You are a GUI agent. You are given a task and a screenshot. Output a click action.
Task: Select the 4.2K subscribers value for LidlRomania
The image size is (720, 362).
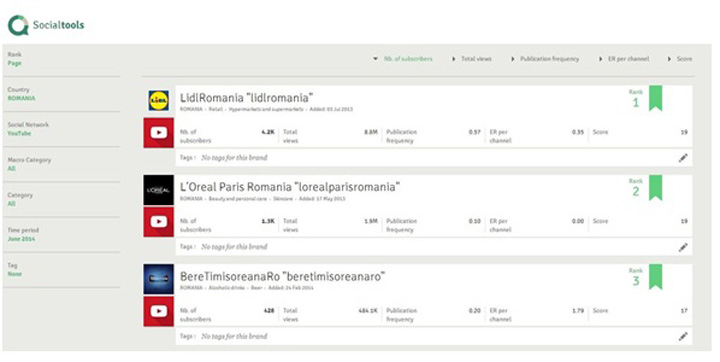(x=268, y=132)
